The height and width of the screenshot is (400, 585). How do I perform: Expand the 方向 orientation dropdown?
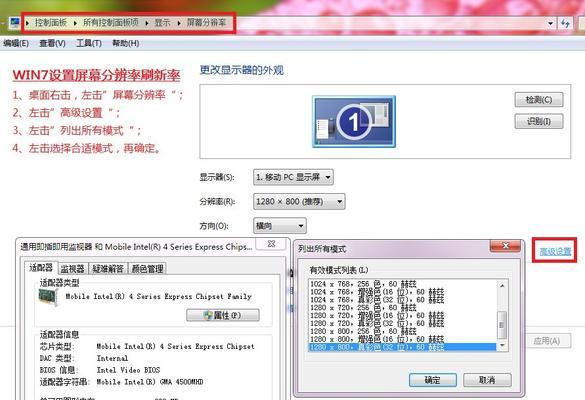point(280,226)
